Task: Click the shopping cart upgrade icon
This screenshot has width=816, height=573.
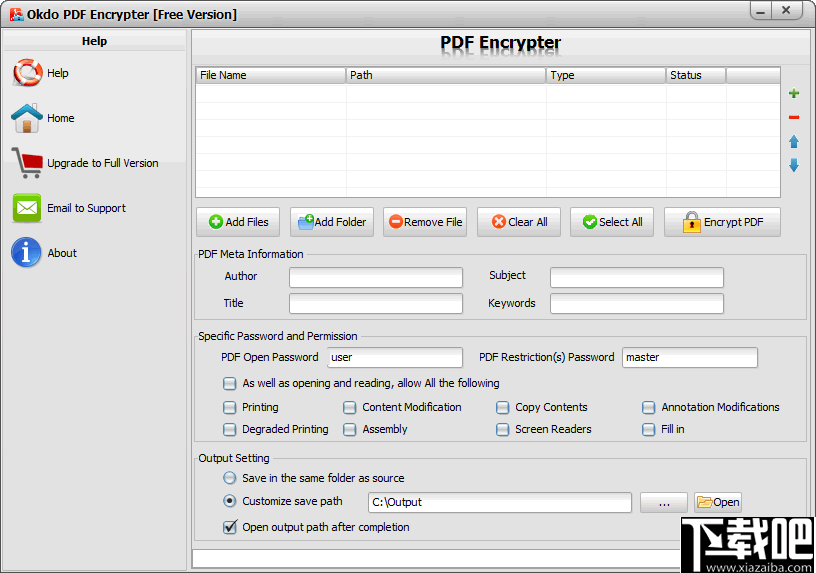Action: [27, 163]
